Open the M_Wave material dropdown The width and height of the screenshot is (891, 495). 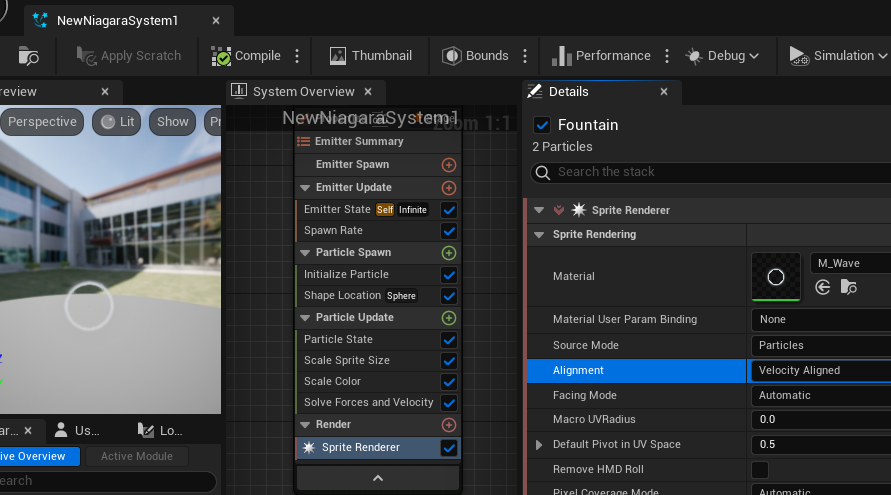pyautogui.click(x=850, y=263)
